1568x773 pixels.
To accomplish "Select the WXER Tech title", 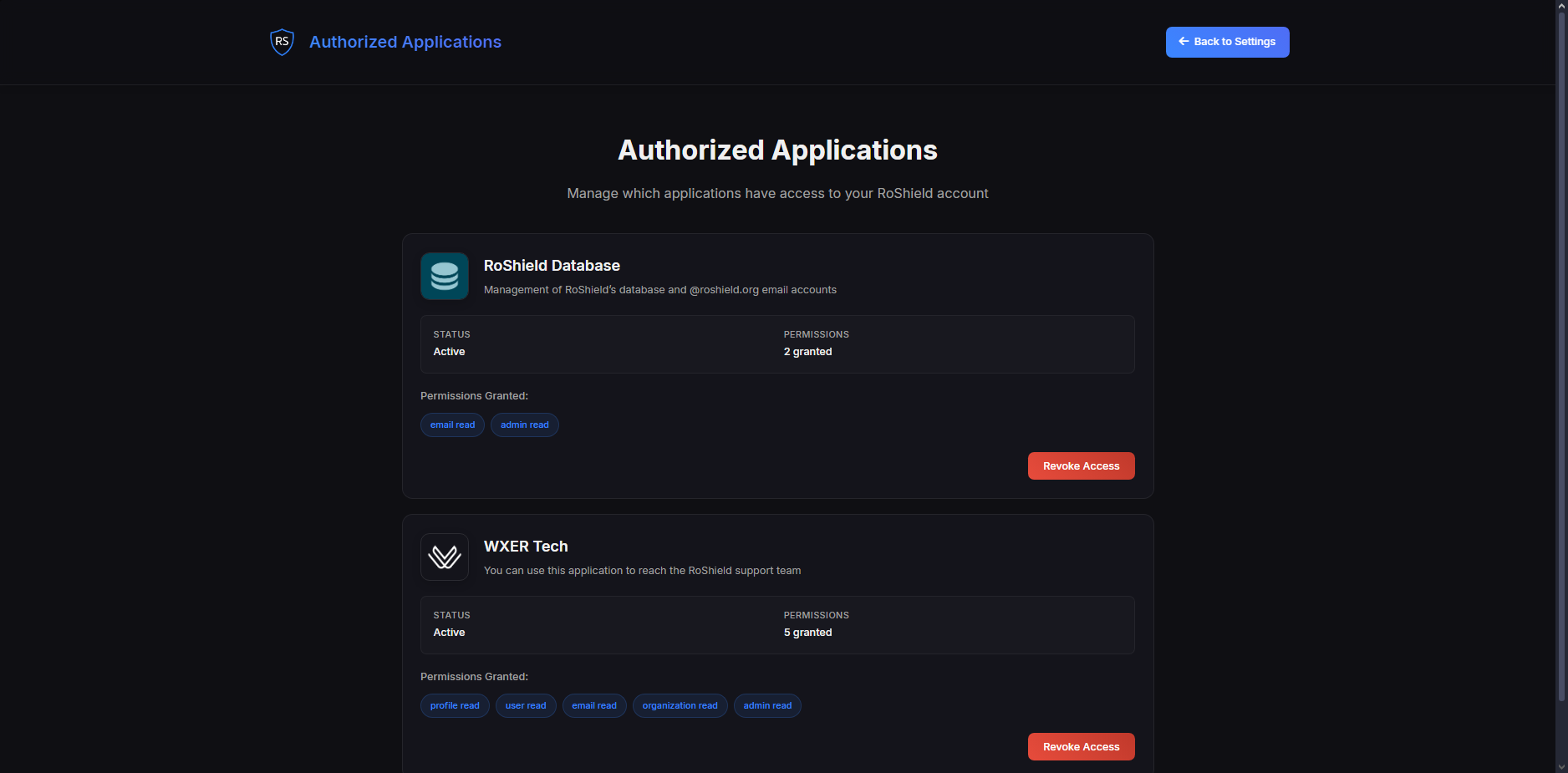I will pyautogui.click(x=526, y=547).
